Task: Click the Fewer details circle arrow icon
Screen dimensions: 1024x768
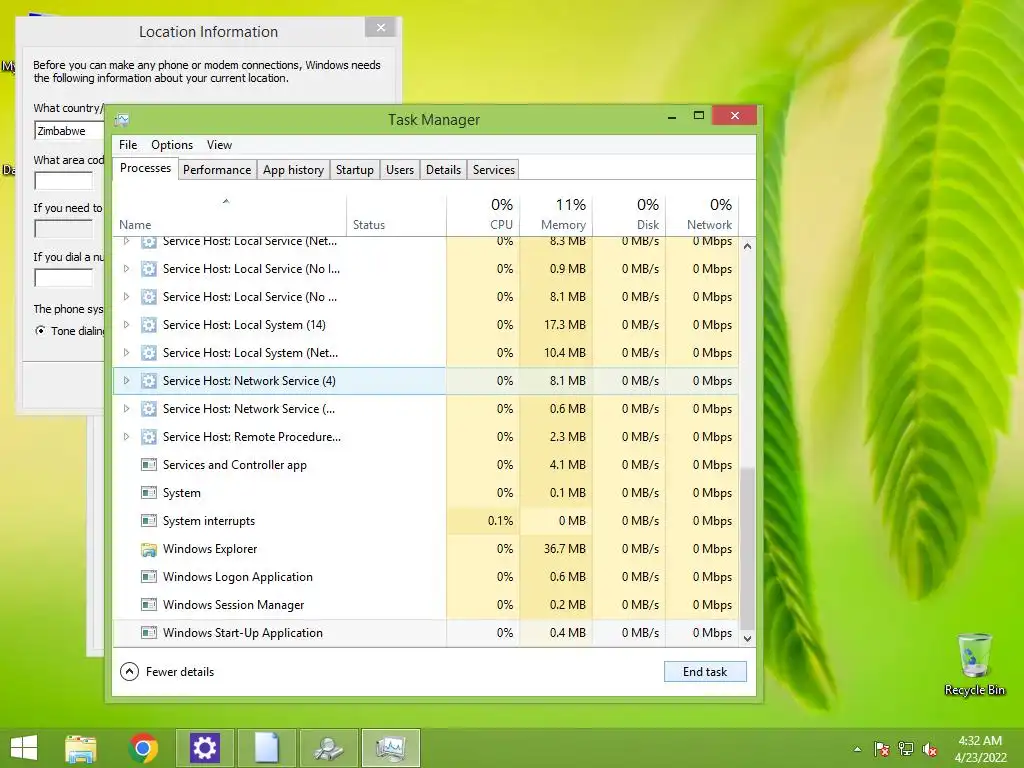Action: coord(129,671)
